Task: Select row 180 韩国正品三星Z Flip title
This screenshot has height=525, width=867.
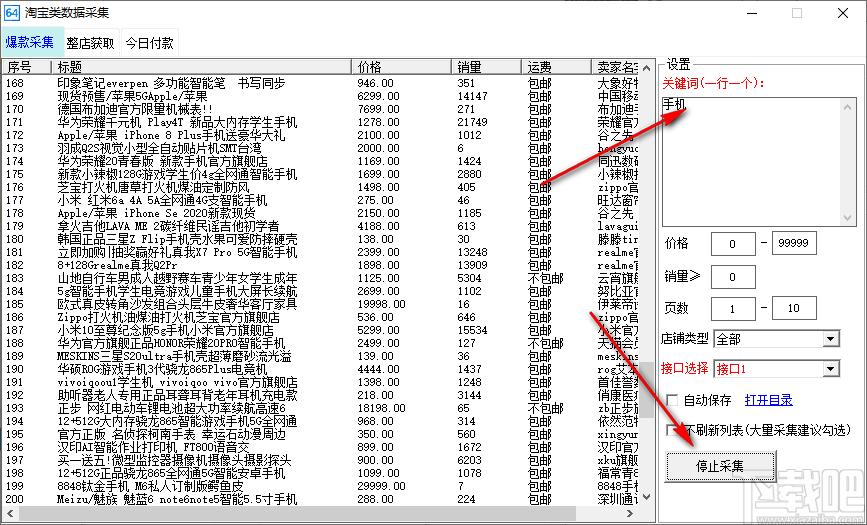Action: [x=177, y=239]
